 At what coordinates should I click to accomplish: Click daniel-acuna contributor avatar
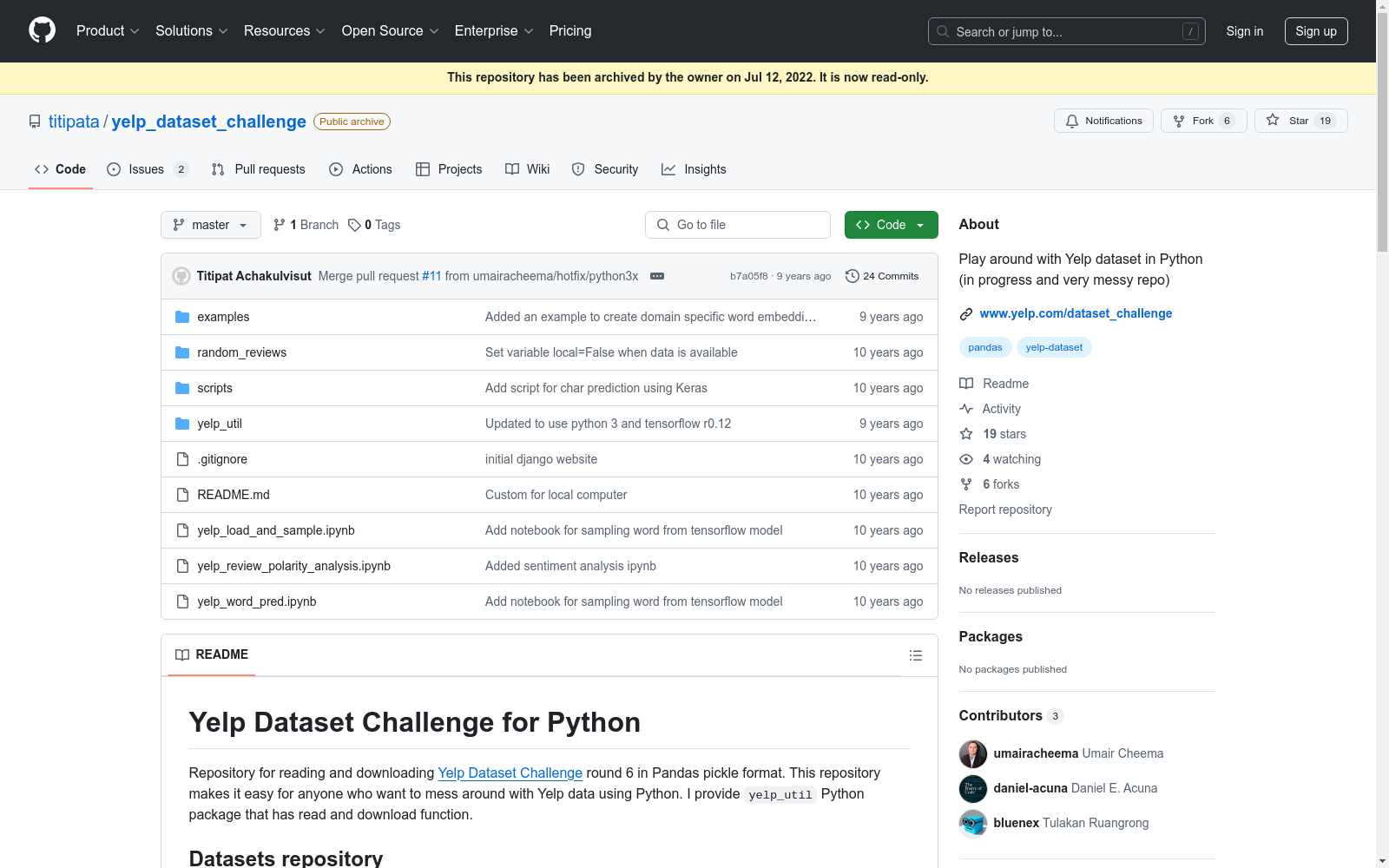tap(973, 788)
